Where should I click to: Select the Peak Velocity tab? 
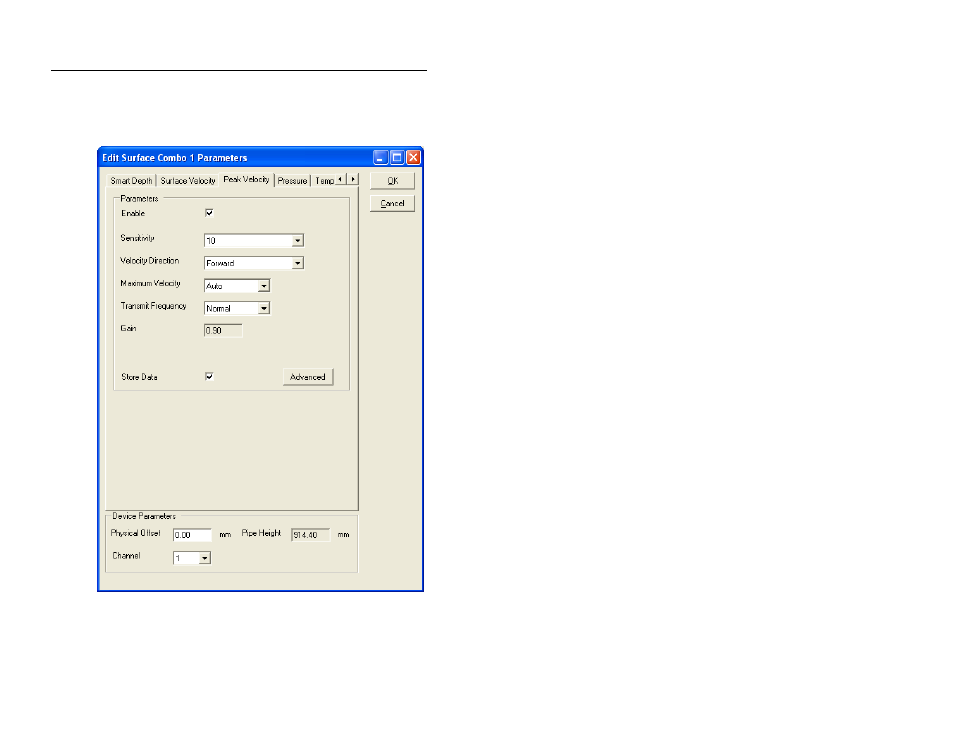[x=246, y=180]
